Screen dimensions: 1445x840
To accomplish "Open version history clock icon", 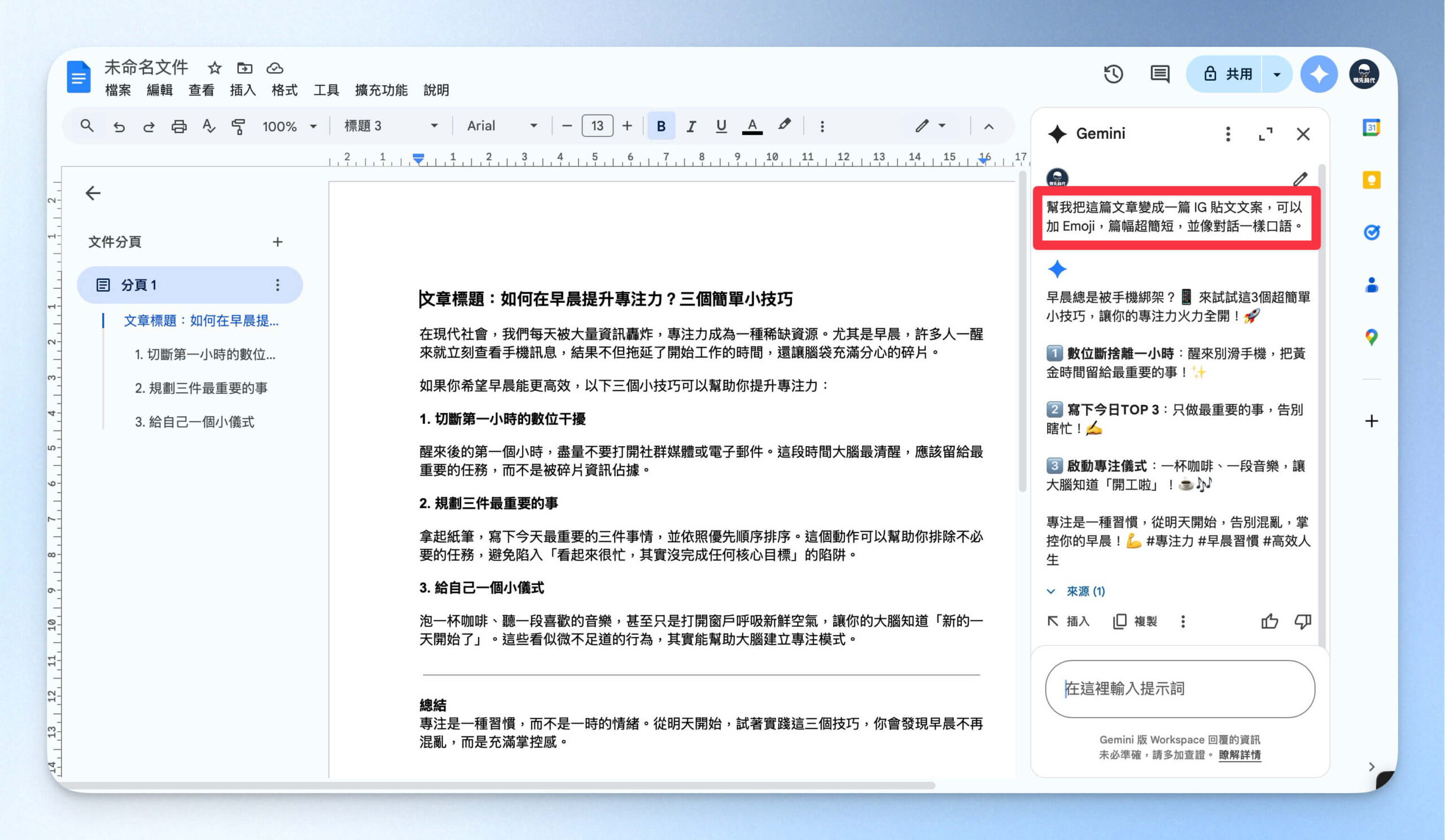I will (x=1113, y=74).
